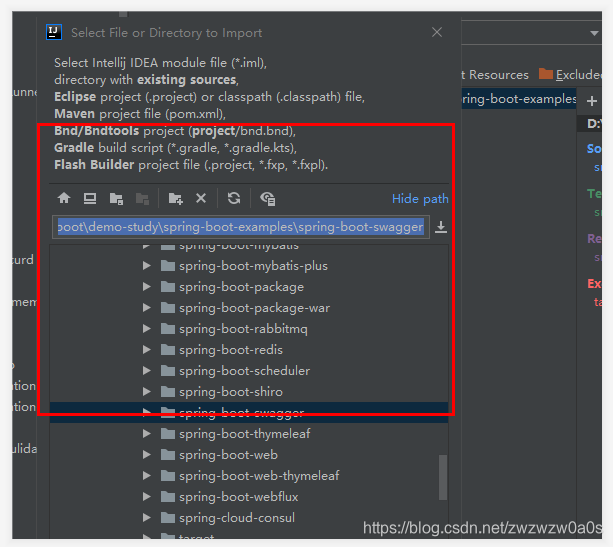Image resolution: width=613 pixels, height=547 pixels.
Task: Click the path input field
Action: point(241,227)
